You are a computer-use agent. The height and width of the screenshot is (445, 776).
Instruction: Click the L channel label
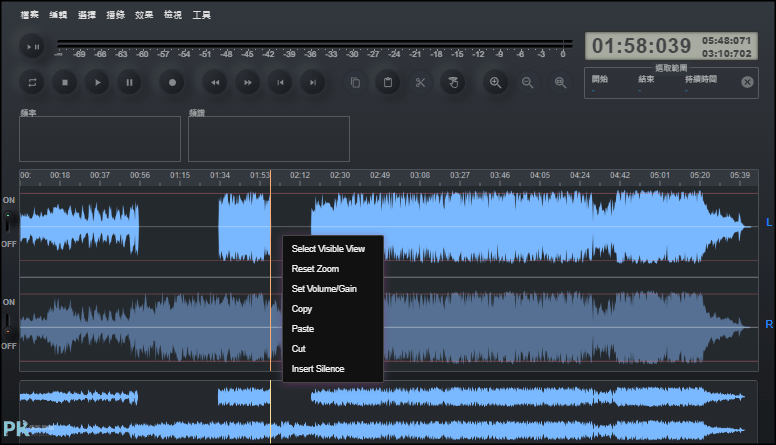pyautogui.click(x=769, y=222)
